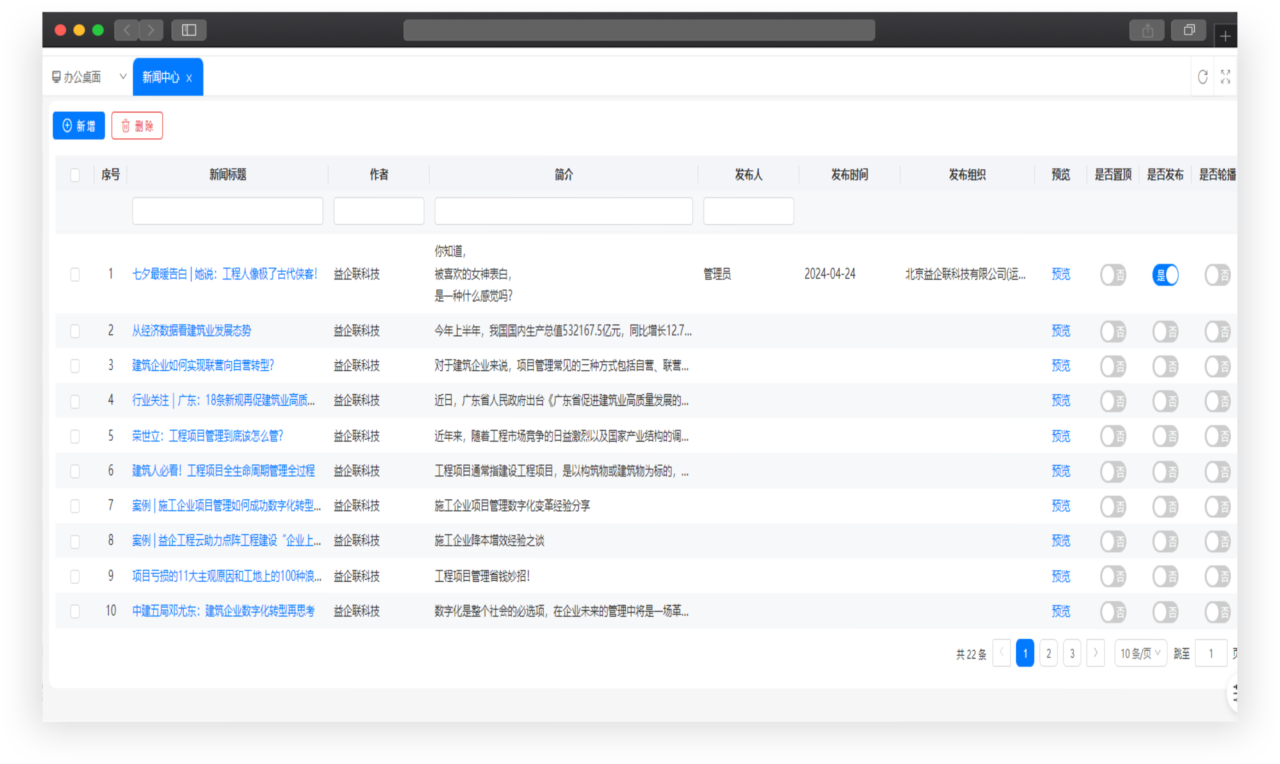Check the checkbox for row 4
Viewport: 1280px width, 764px height.
tap(75, 401)
